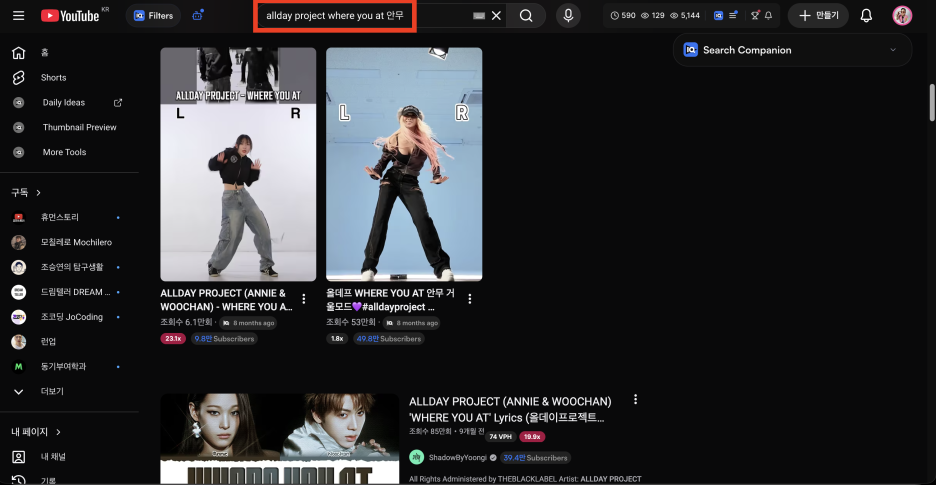Click the 74 VPH badge

pyautogui.click(x=500, y=437)
